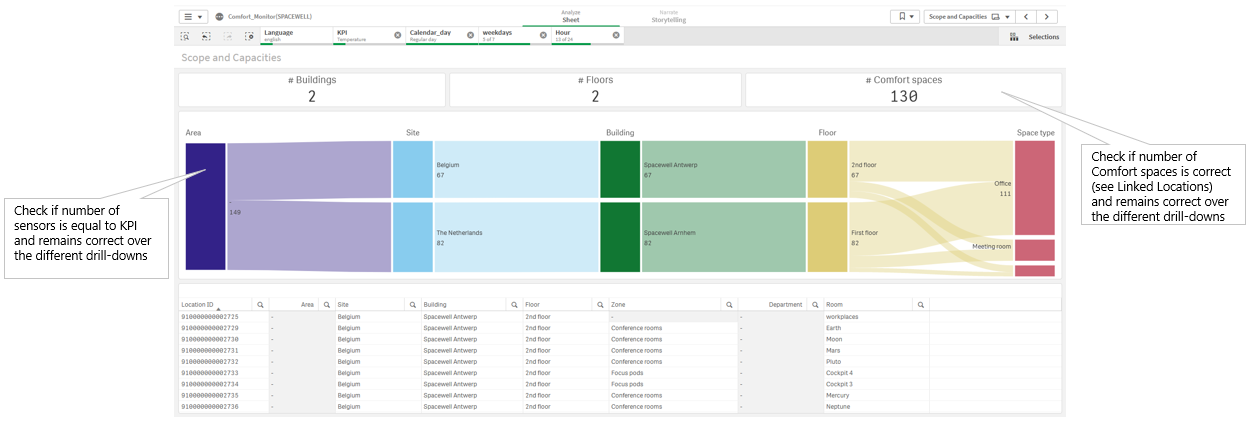Open the Scope and Capacities sheet selector
The image size is (1250, 426).
click(x=968, y=17)
